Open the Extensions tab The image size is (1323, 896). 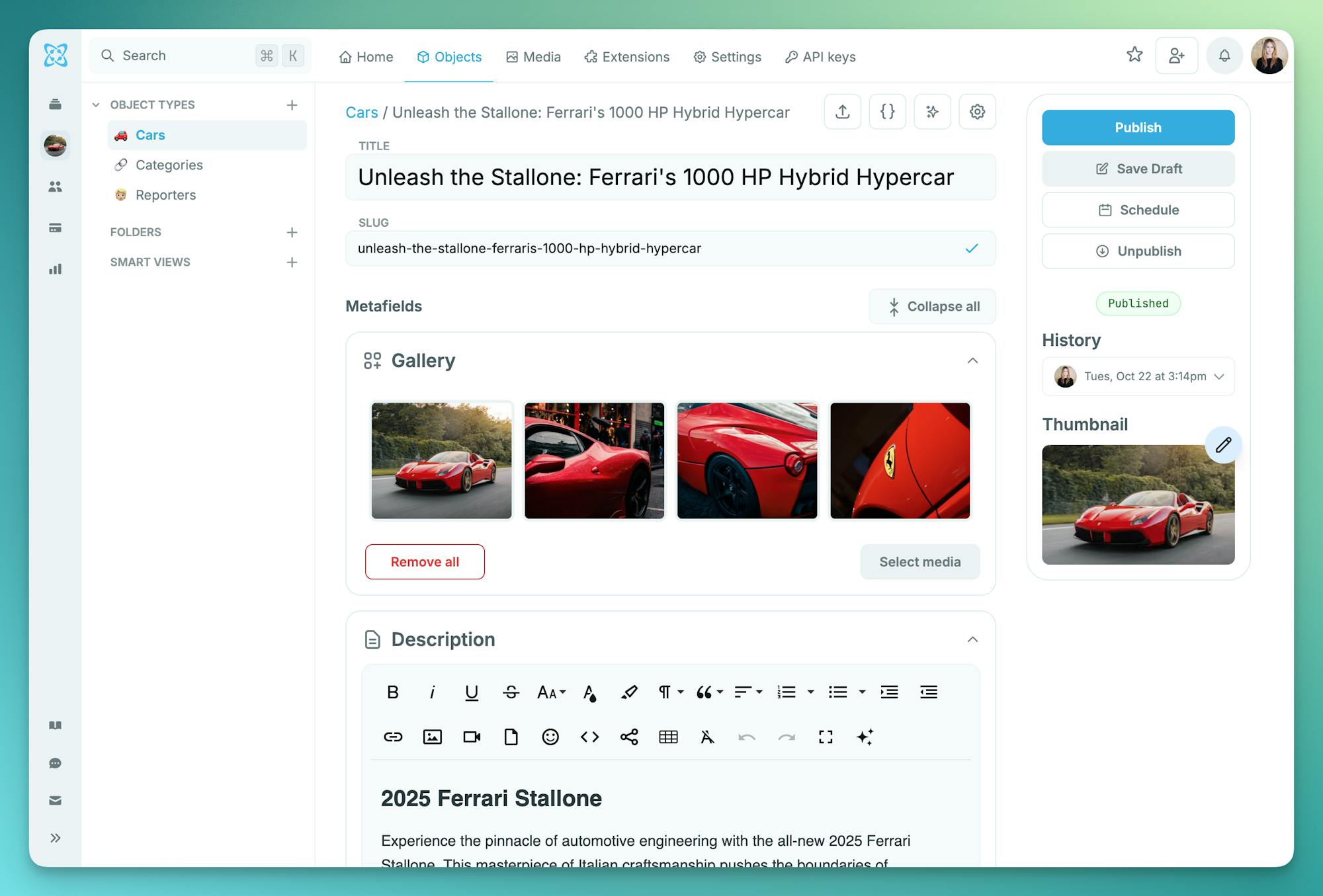click(x=626, y=57)
